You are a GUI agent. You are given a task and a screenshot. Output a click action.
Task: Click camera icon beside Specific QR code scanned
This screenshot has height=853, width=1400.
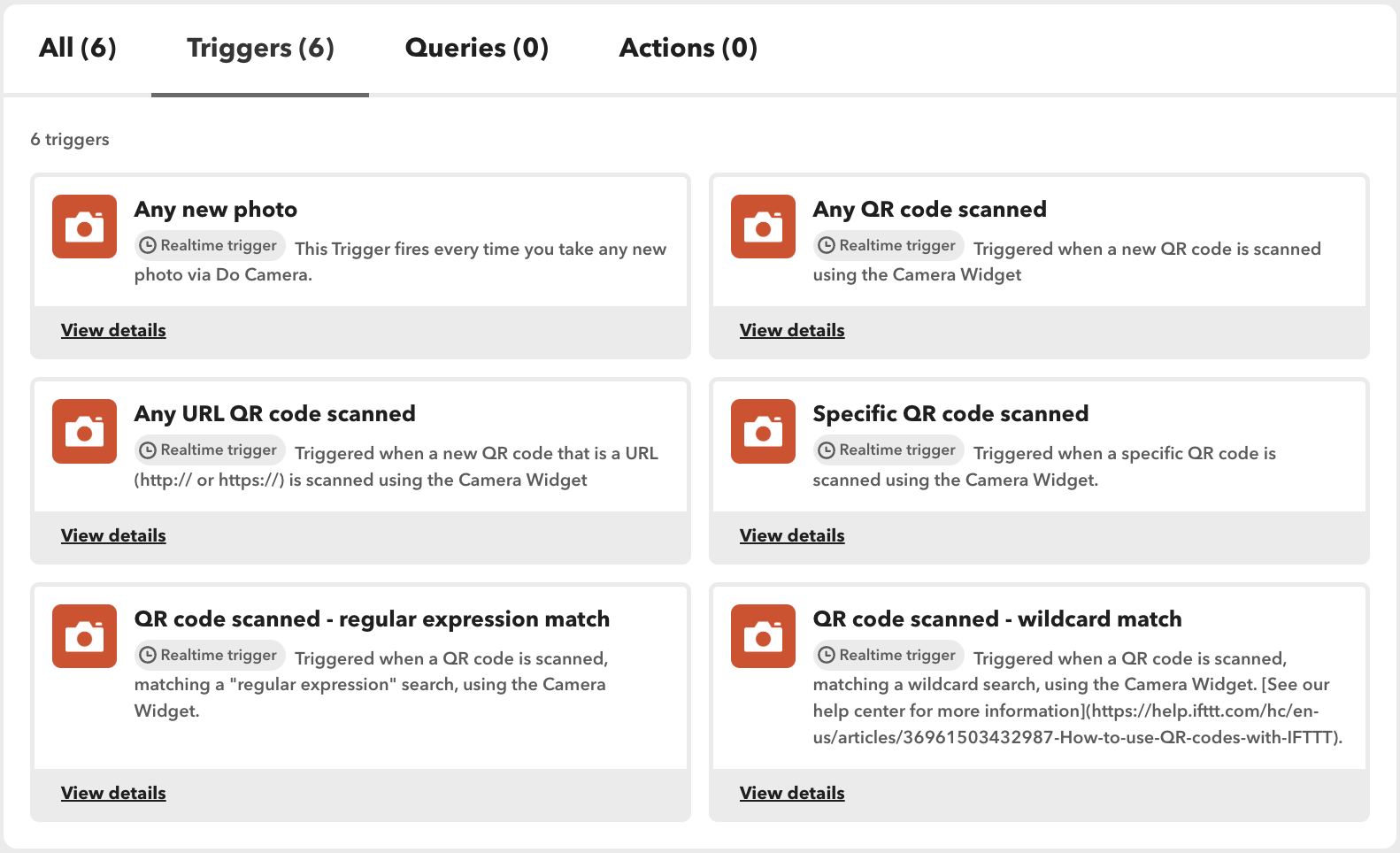763,432
